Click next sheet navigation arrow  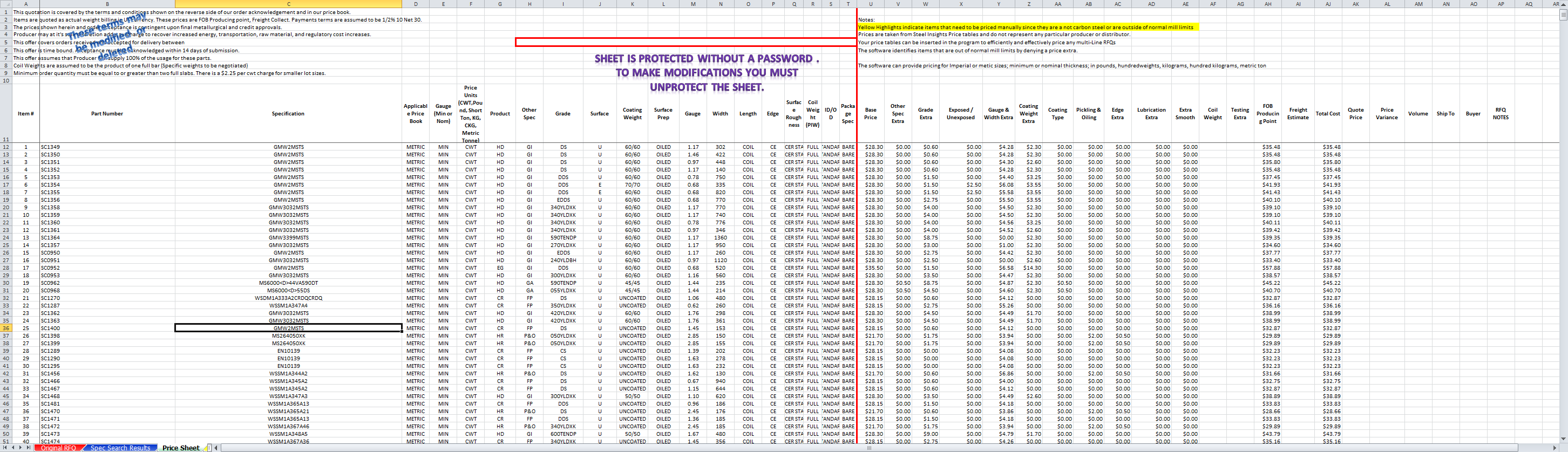click(x=20, y=448)
